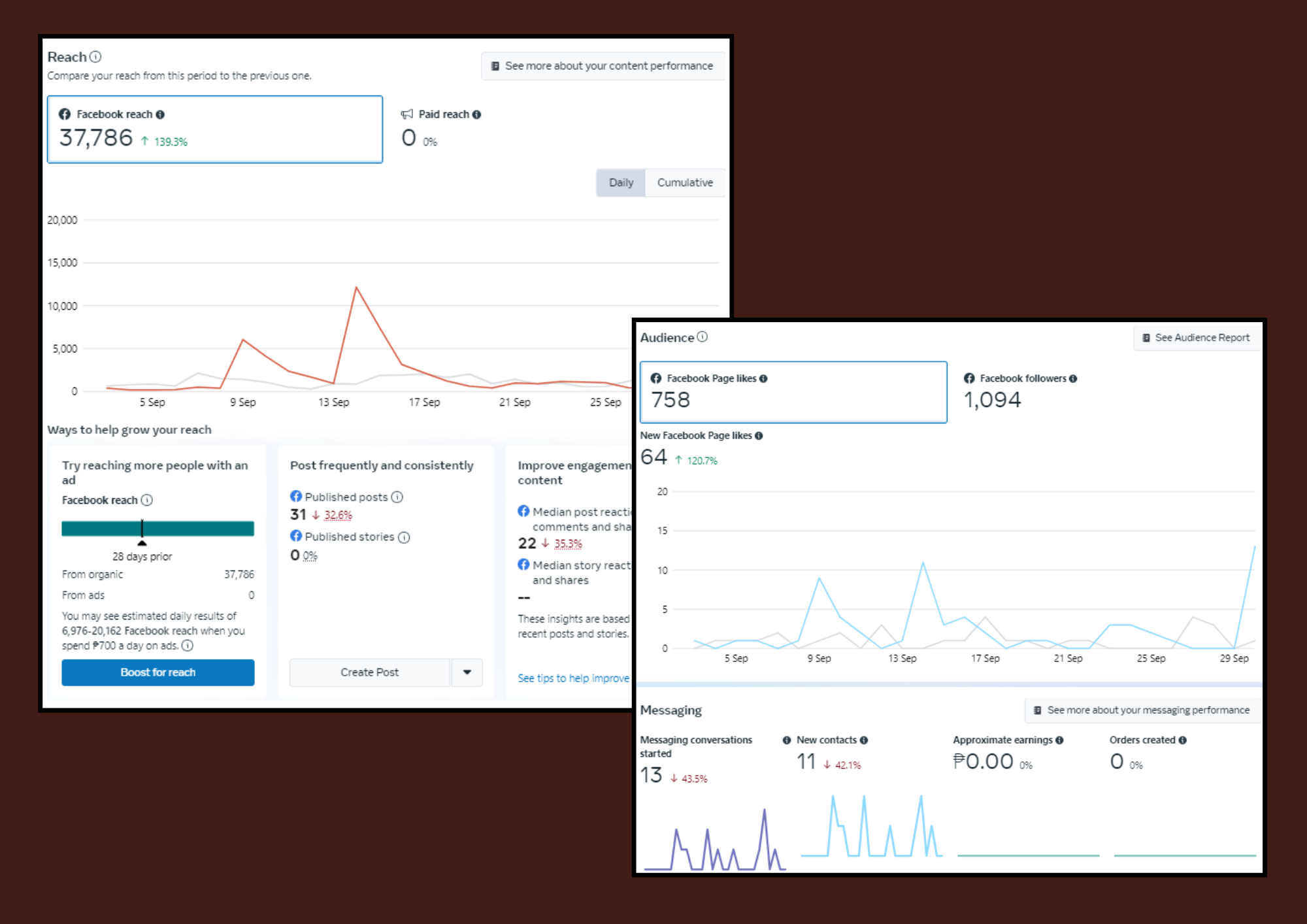
Task: Click info icon next to Paid reach
Action: point(476,114)
